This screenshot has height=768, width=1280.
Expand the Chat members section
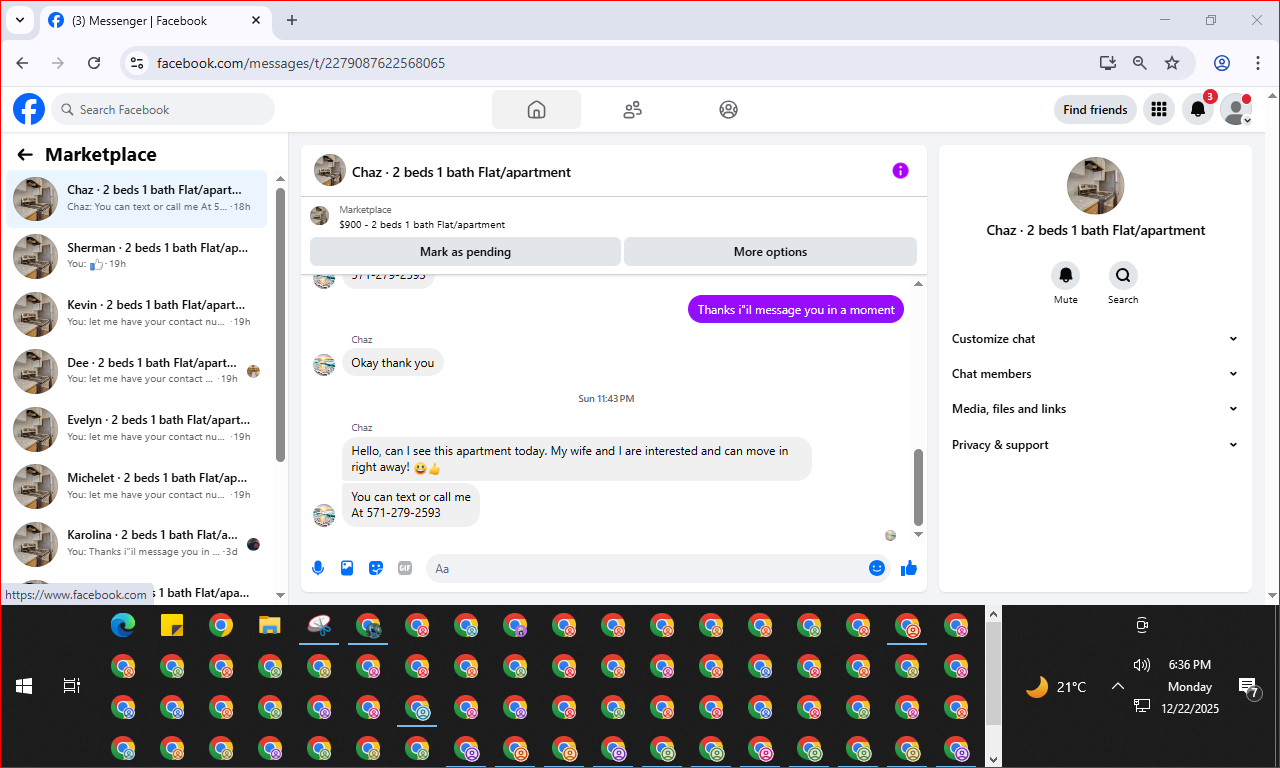click(1095, 374)
